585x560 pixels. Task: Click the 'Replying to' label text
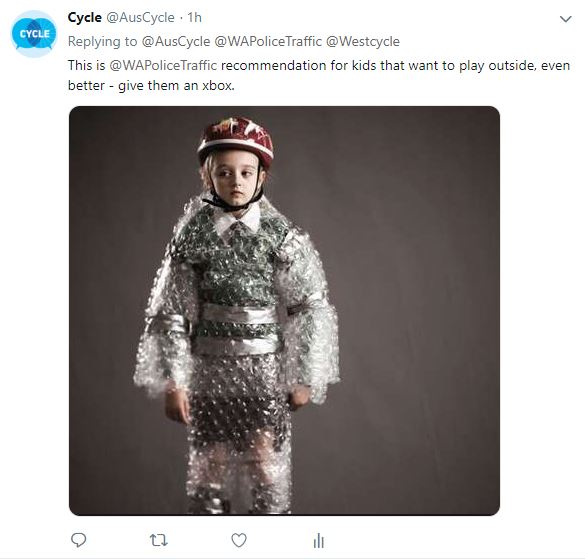[x=103, y=41]
